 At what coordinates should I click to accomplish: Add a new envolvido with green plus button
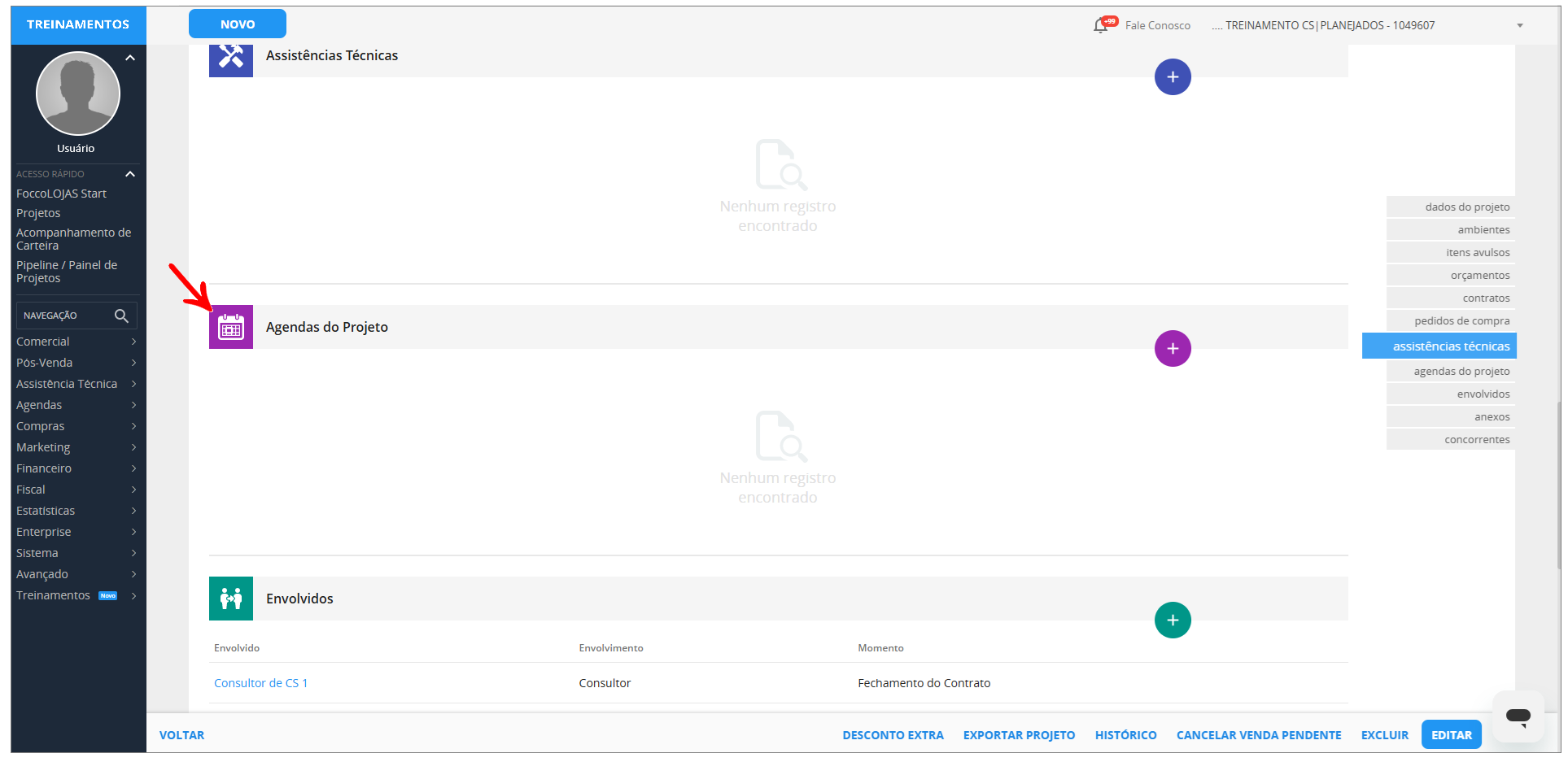point(1172,620)
